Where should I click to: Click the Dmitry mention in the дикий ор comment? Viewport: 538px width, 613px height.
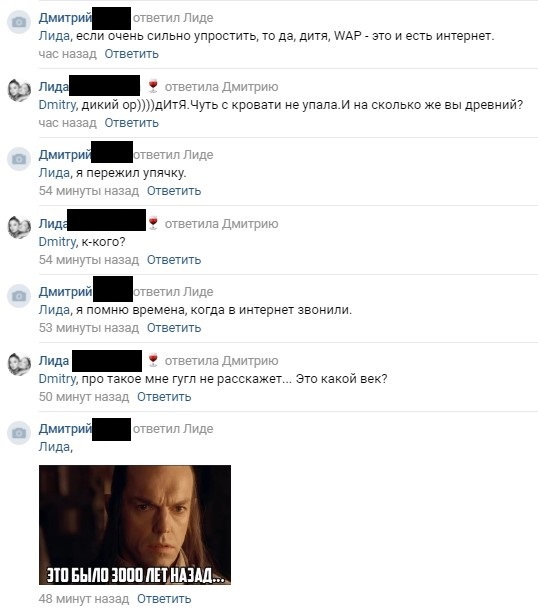(x=57, y=105)
